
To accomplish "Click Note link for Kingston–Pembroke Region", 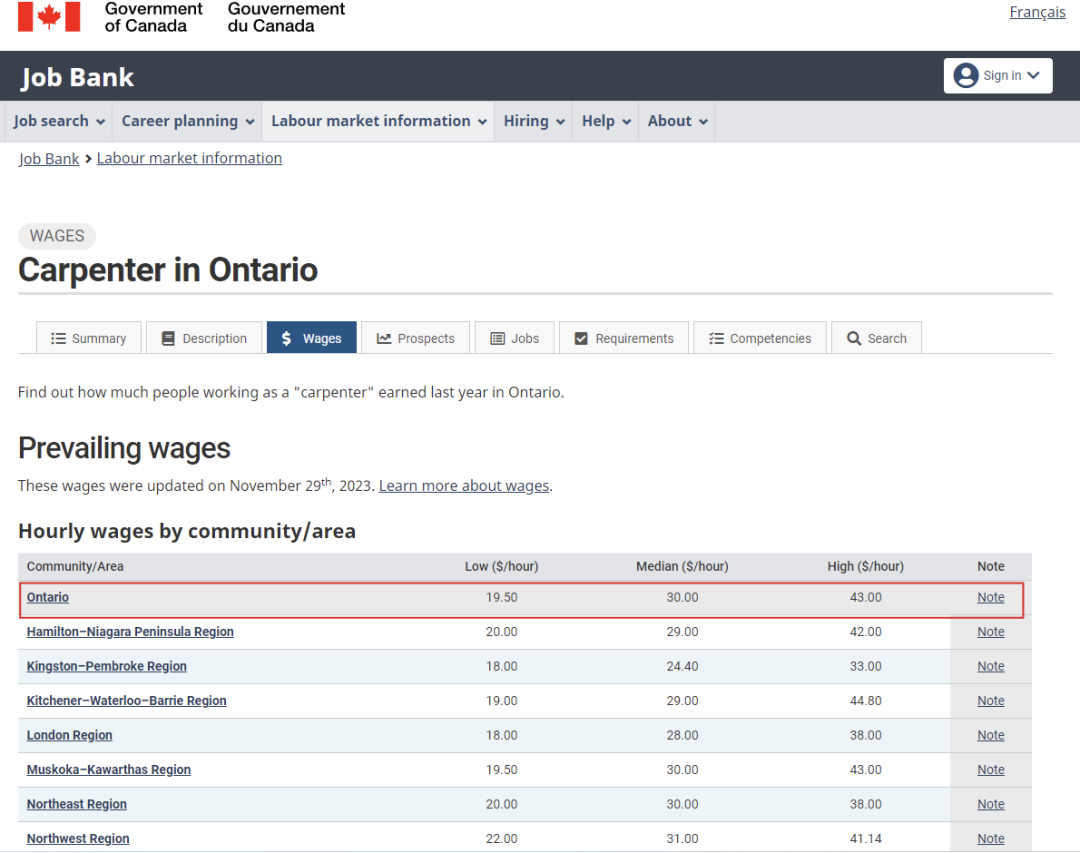I will tap(990, 666).
